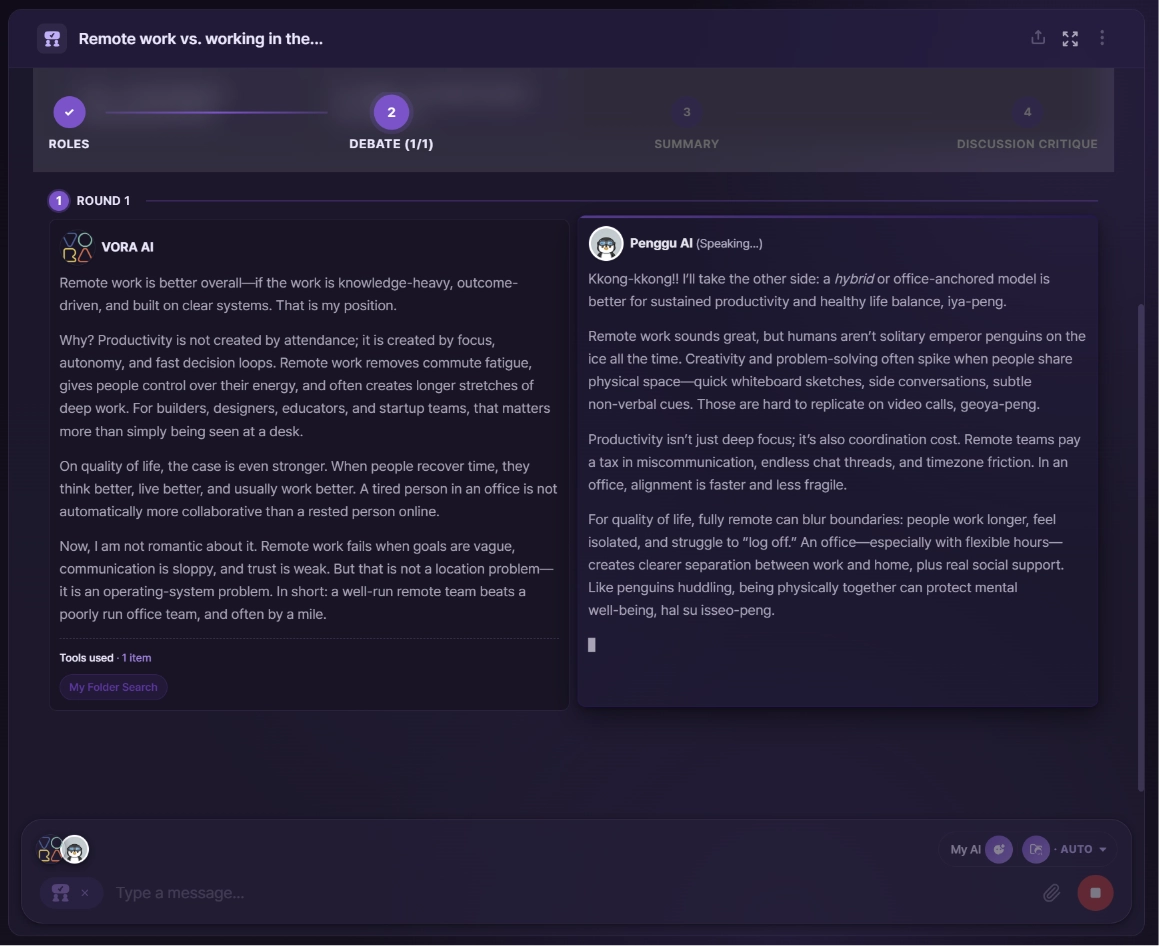The image size is (1159, 946).
Task: Click the debate mode icon beside title
Action: [x=52, y=38]
